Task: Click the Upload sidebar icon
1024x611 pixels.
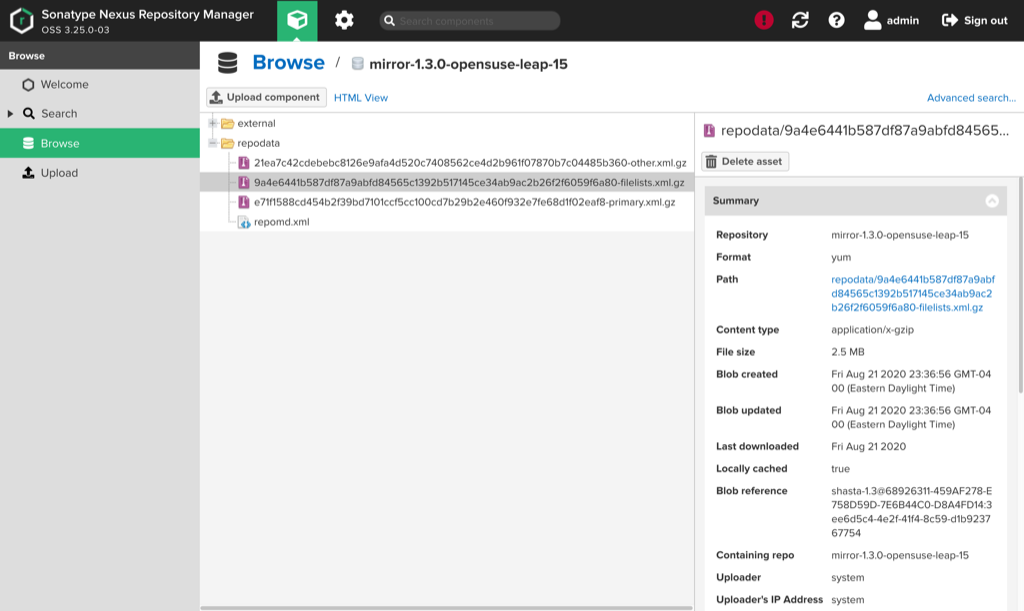Action: coord(28,172)
